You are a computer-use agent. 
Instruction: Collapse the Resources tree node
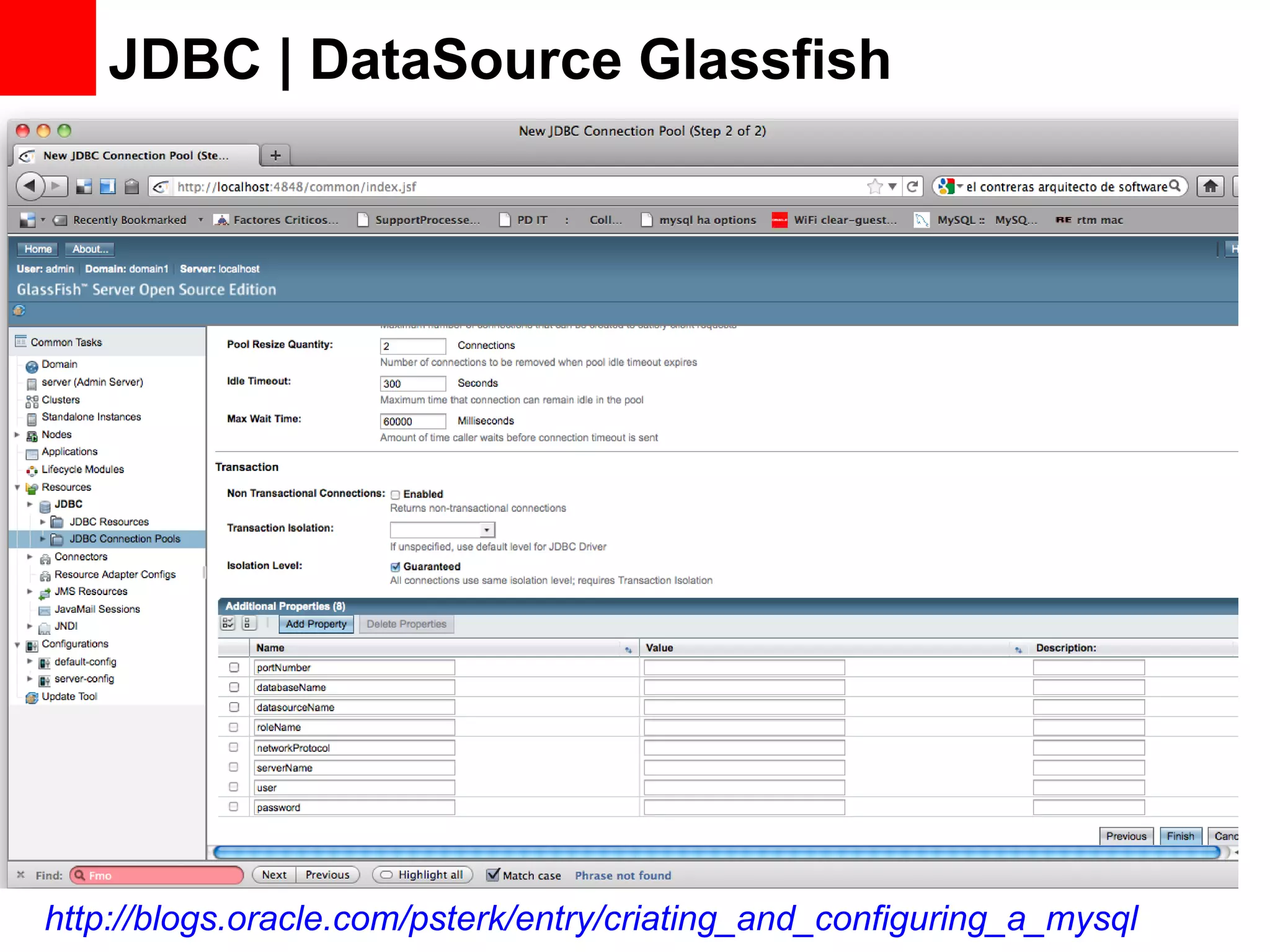point(17,488)
